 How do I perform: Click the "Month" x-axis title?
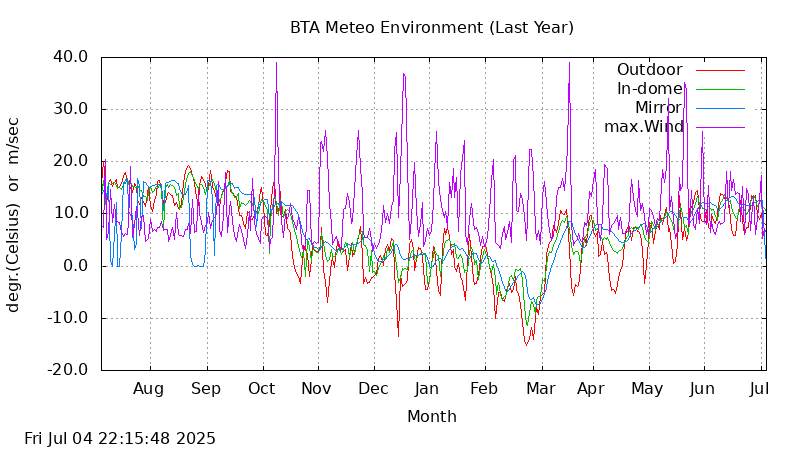[432, 417]
